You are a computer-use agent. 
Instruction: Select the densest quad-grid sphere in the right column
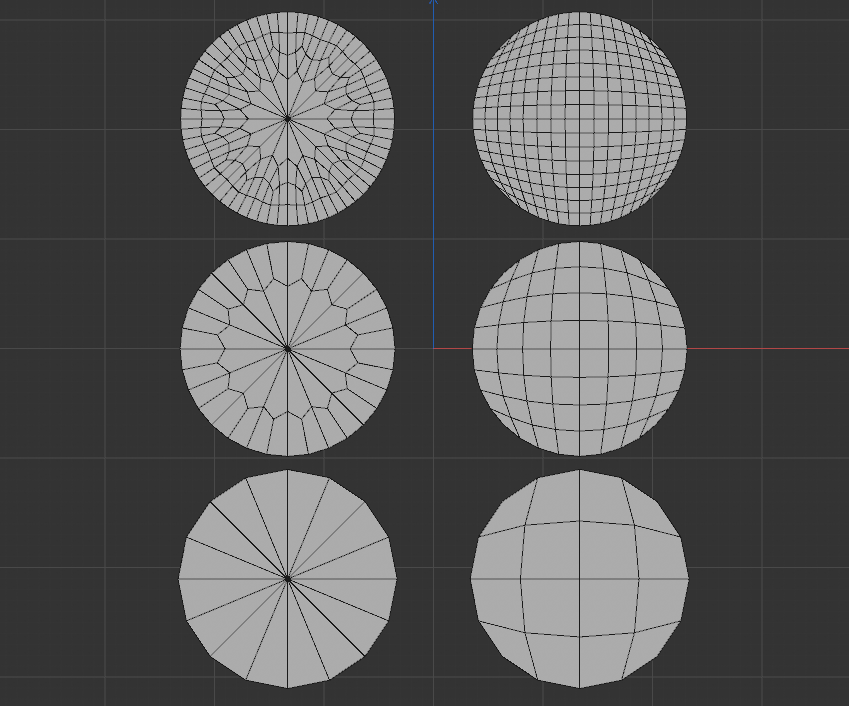pyautogui.click(x=579, y=119)
